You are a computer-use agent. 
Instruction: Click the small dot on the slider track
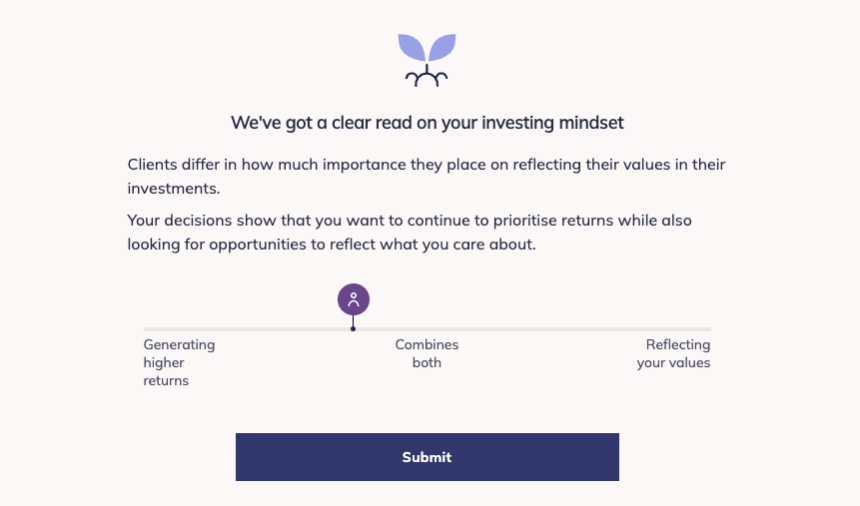pos(353,328)
